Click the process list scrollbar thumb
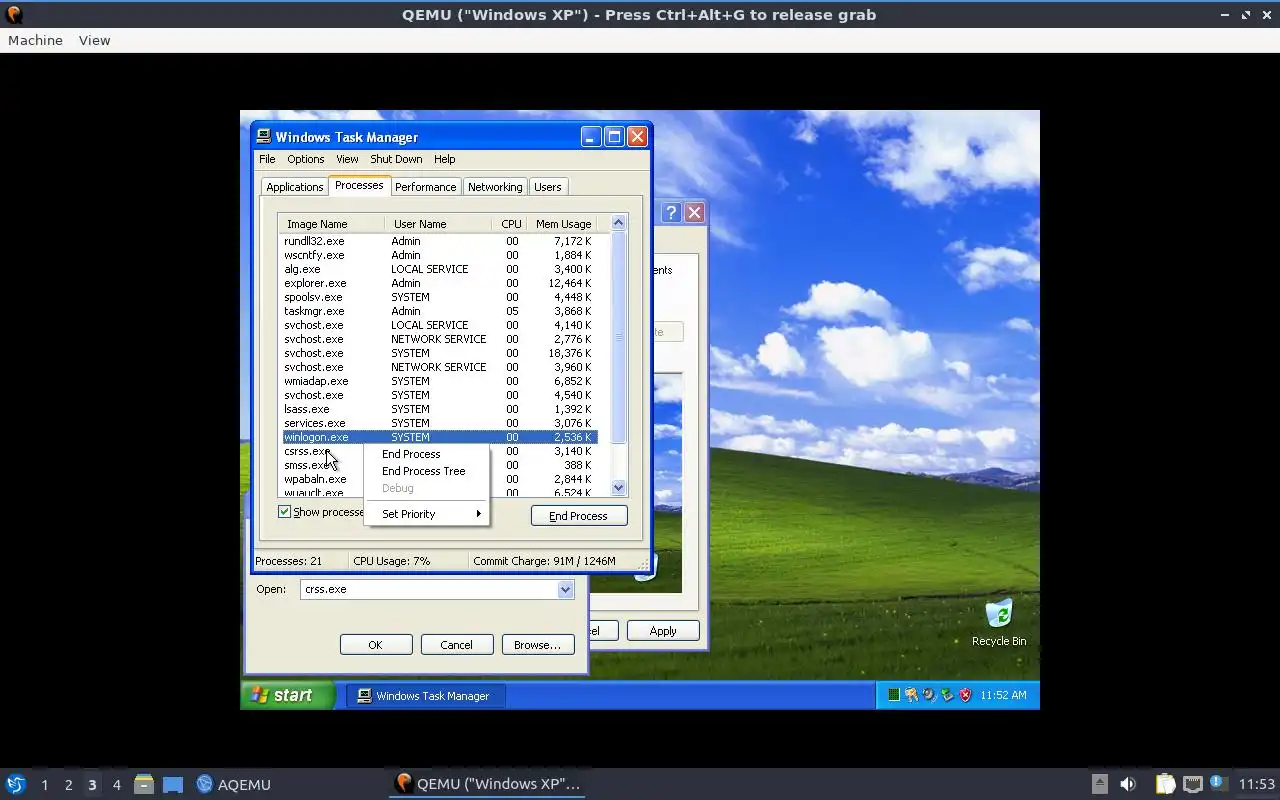The image size is (1280, 800). [x=618, y=337]
